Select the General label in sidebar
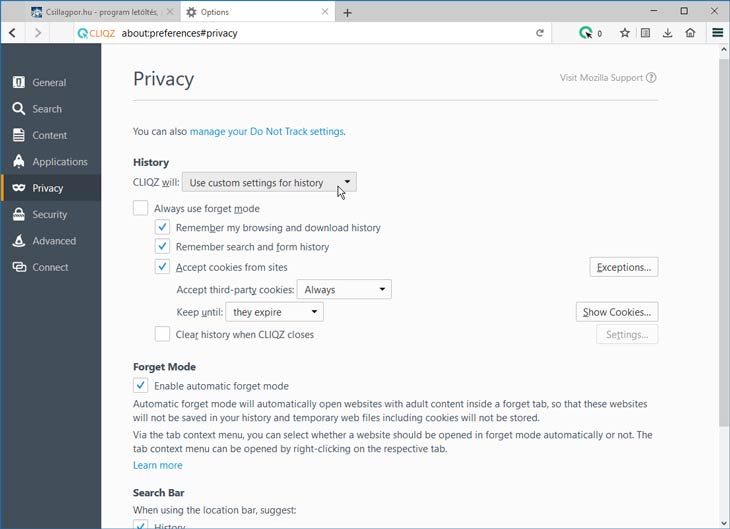Viewport: 730px width, 529px height. 49,82
